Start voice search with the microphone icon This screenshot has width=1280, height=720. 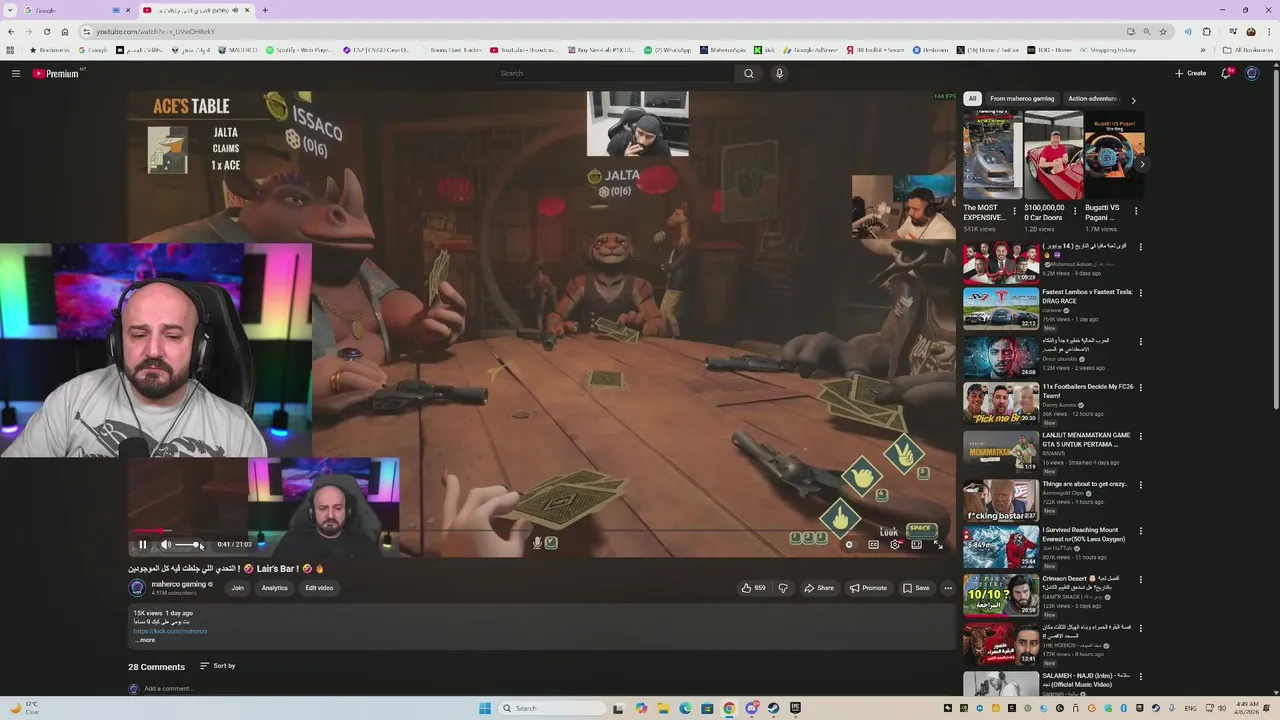click(779, 73)
